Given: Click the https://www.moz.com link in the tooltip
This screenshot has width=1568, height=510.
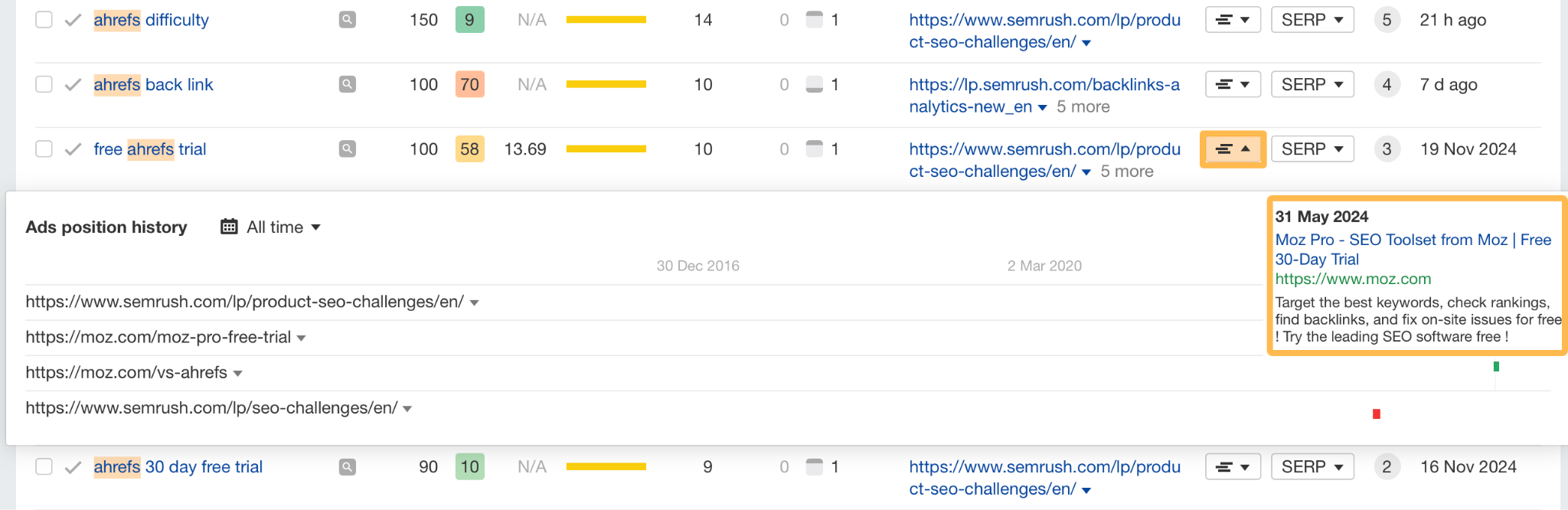Looking at the screenshot, I should [x=1353, y=279].
